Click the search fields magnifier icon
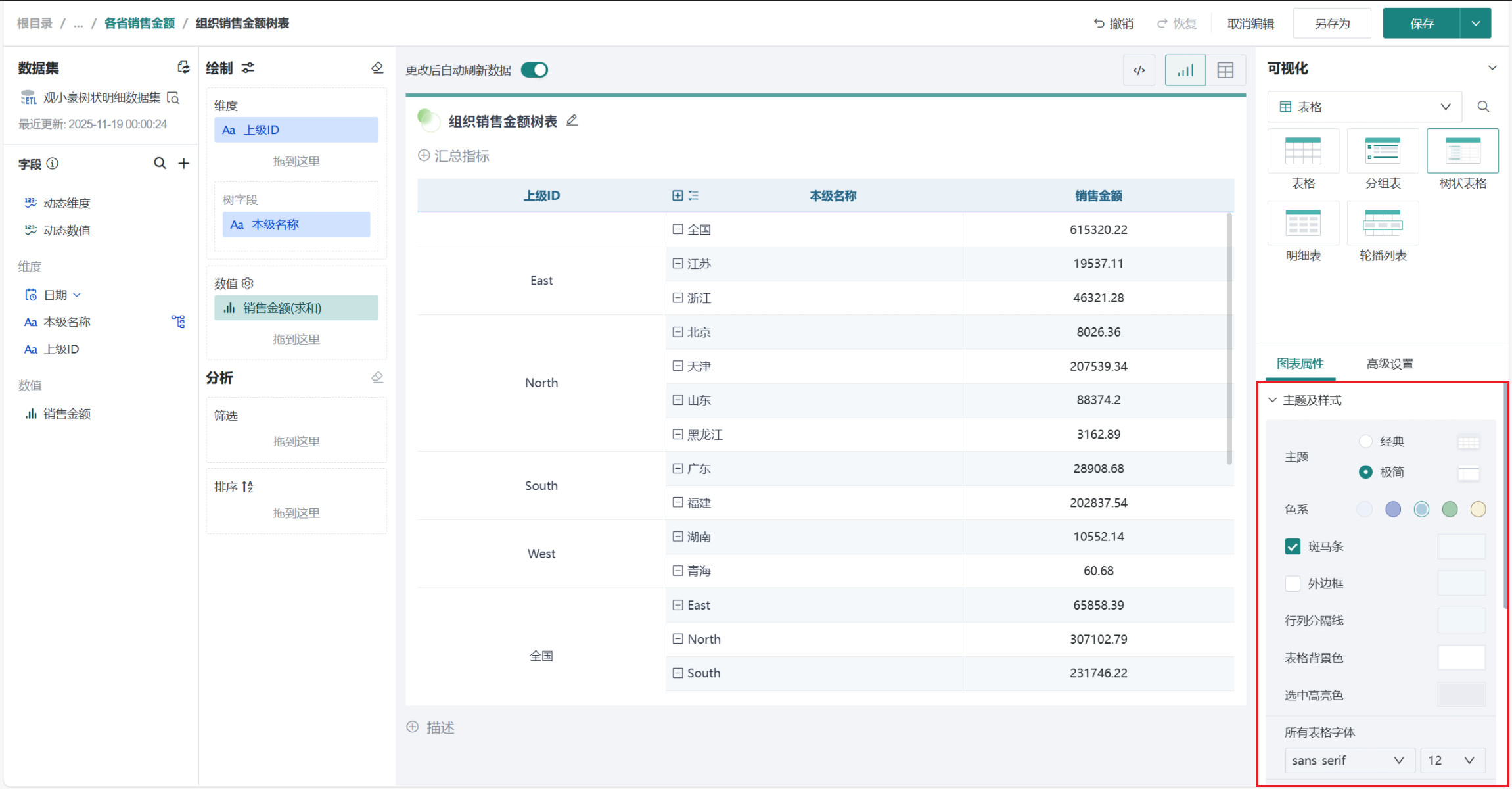Viewport: 1512px width, 789px height. [160, 163]
